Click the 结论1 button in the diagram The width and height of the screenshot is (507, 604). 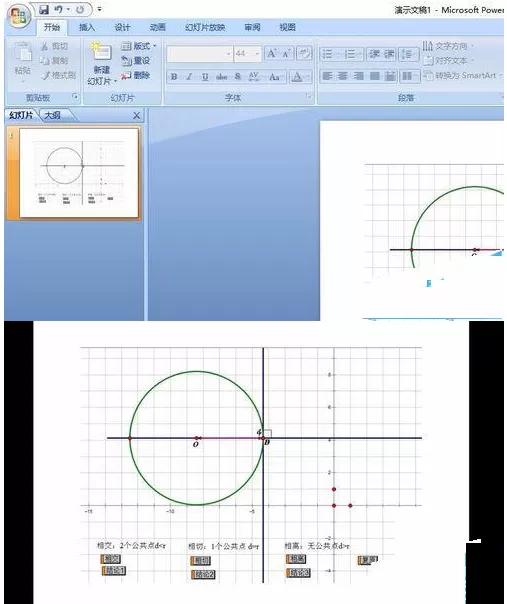coord(114,570)
